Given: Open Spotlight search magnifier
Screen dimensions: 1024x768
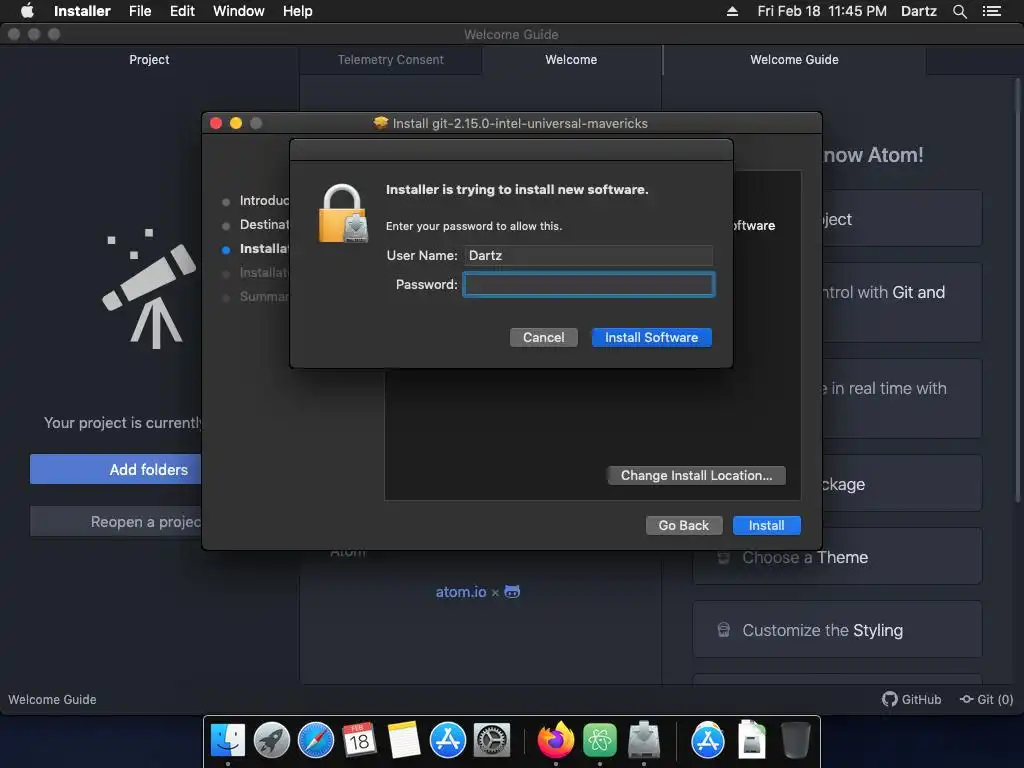Looking at the screenshot, I should tap(959, 11).
